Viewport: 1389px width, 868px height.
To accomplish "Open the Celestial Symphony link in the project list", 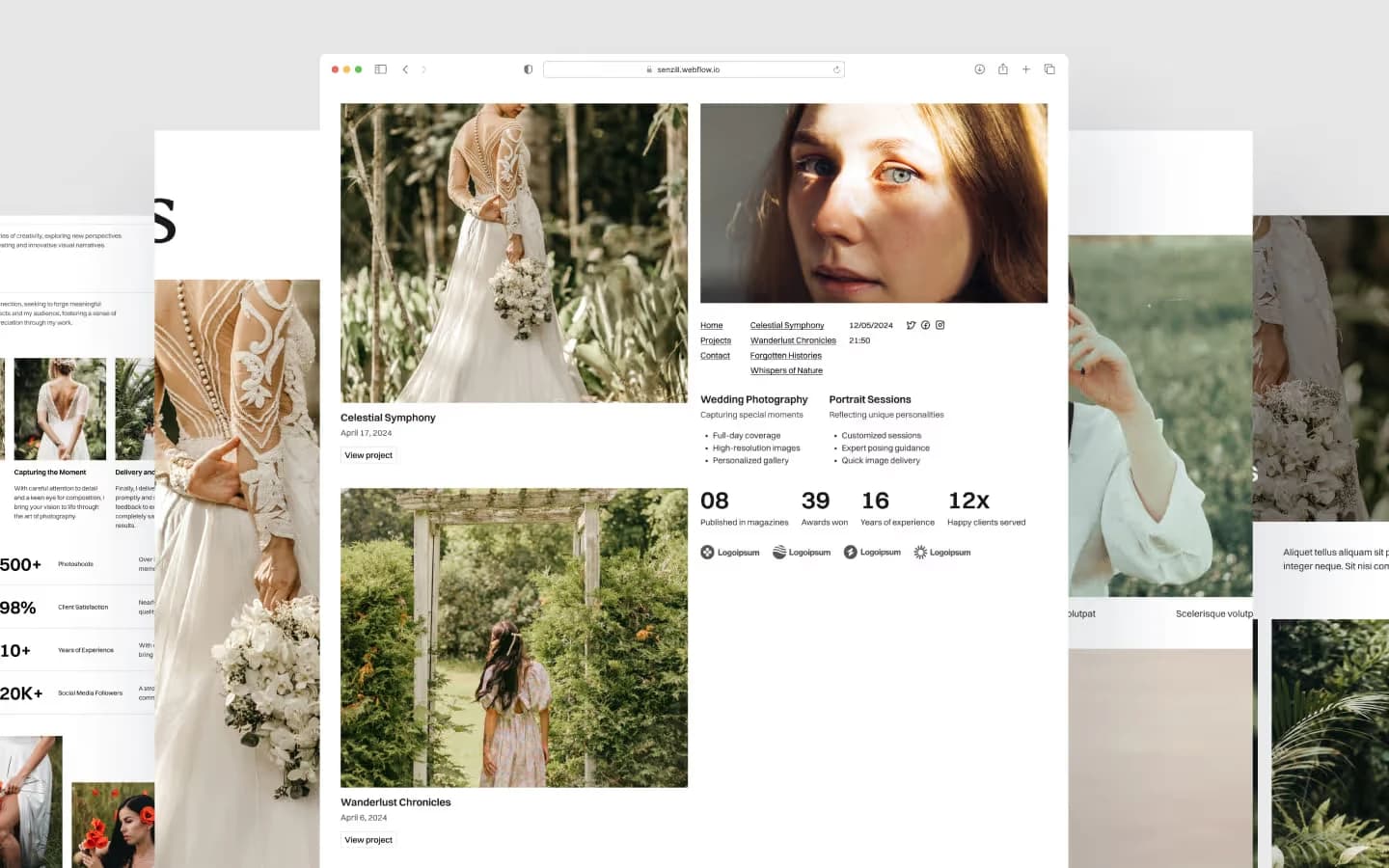I will 787,326.
